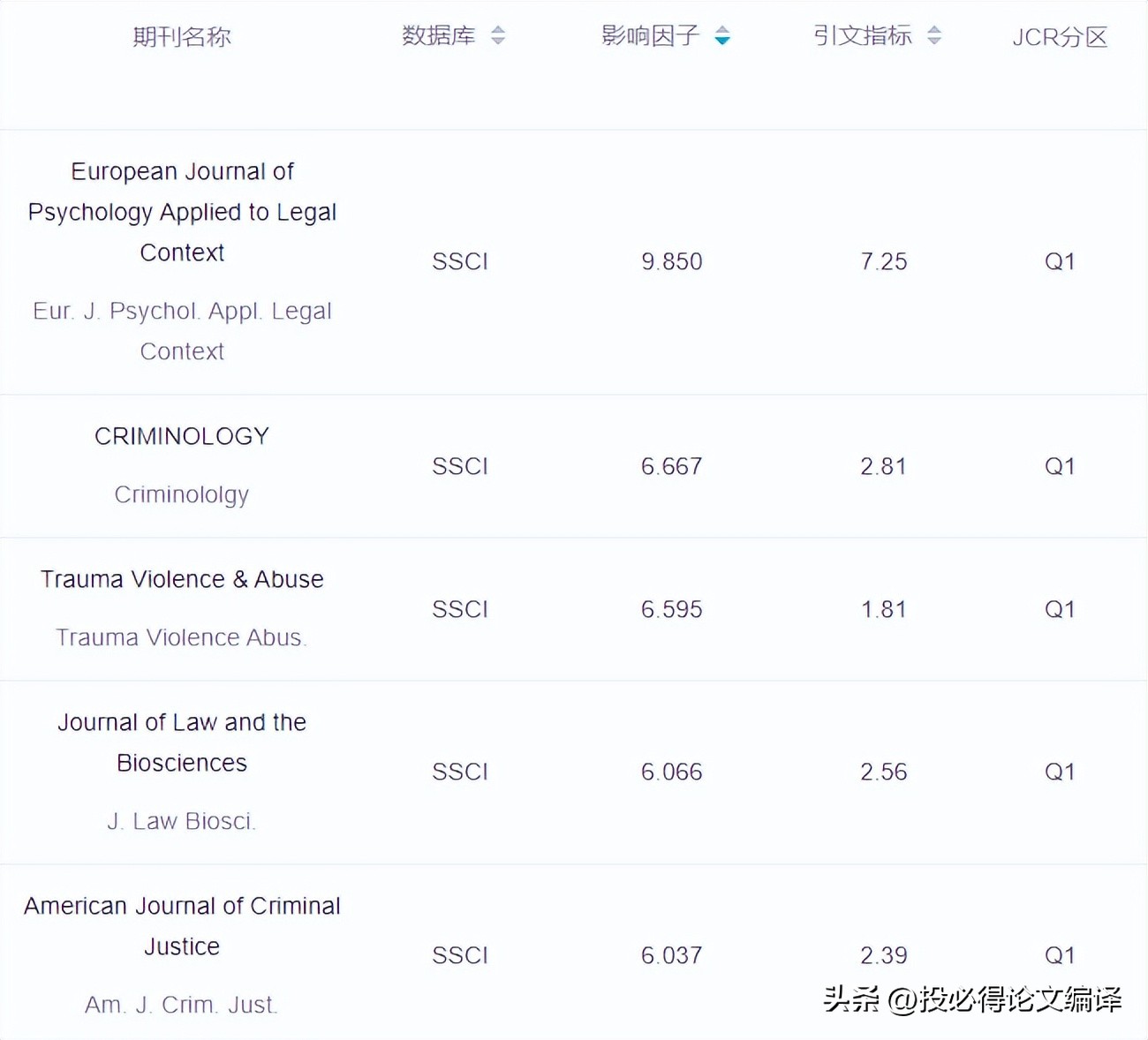
Task: Open European Journal of Psychology Applied to Legal Context
Action: click(x=182, y=212)
